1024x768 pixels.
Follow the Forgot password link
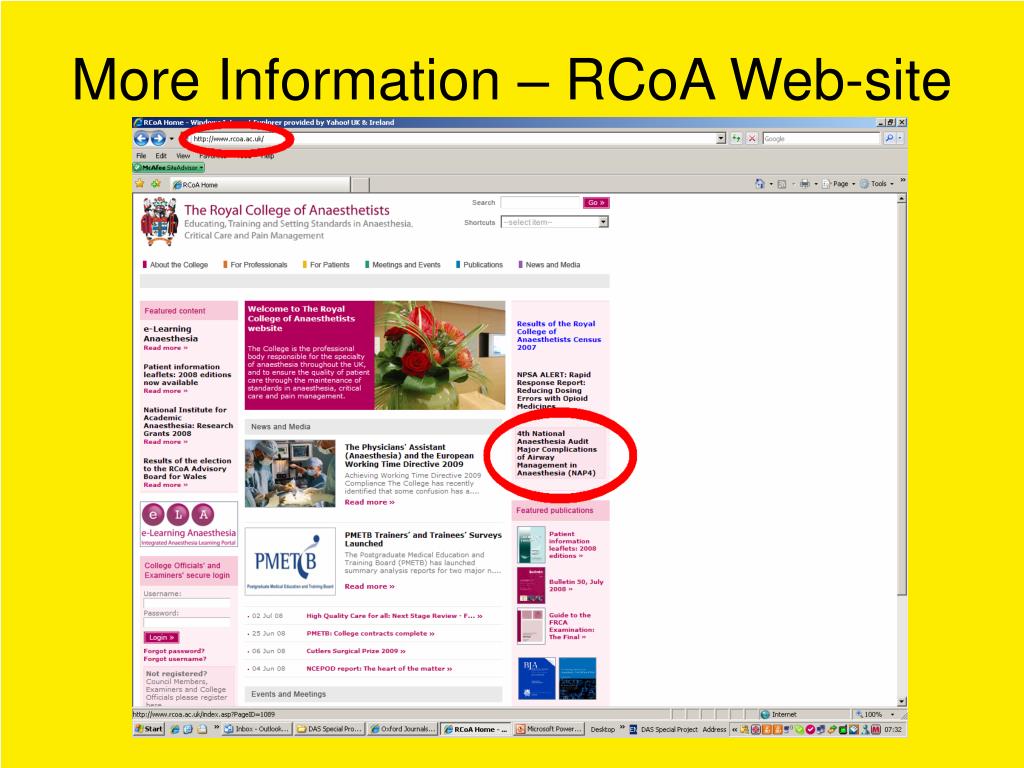click(x=174, y=651)
